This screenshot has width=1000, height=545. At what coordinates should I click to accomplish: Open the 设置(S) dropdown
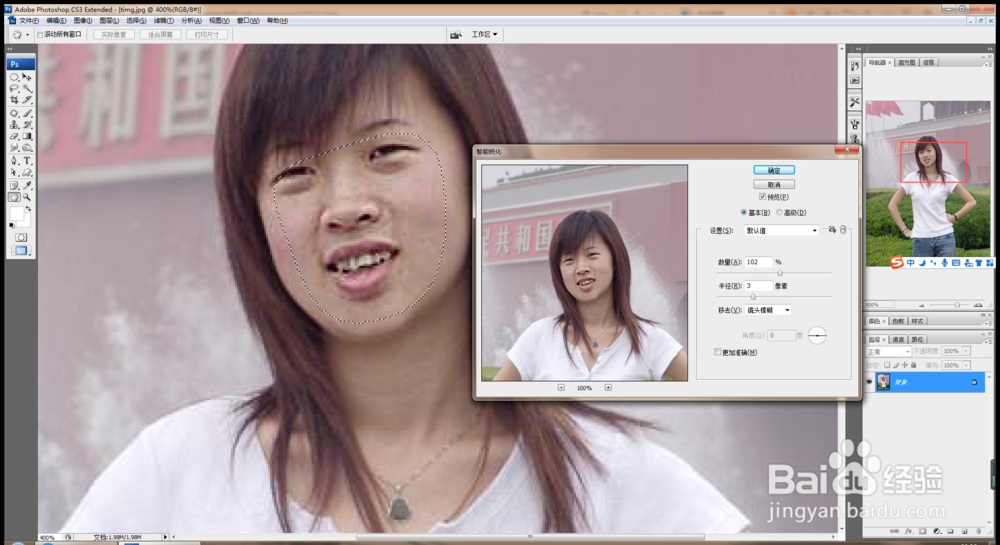(x=781, y=230)
